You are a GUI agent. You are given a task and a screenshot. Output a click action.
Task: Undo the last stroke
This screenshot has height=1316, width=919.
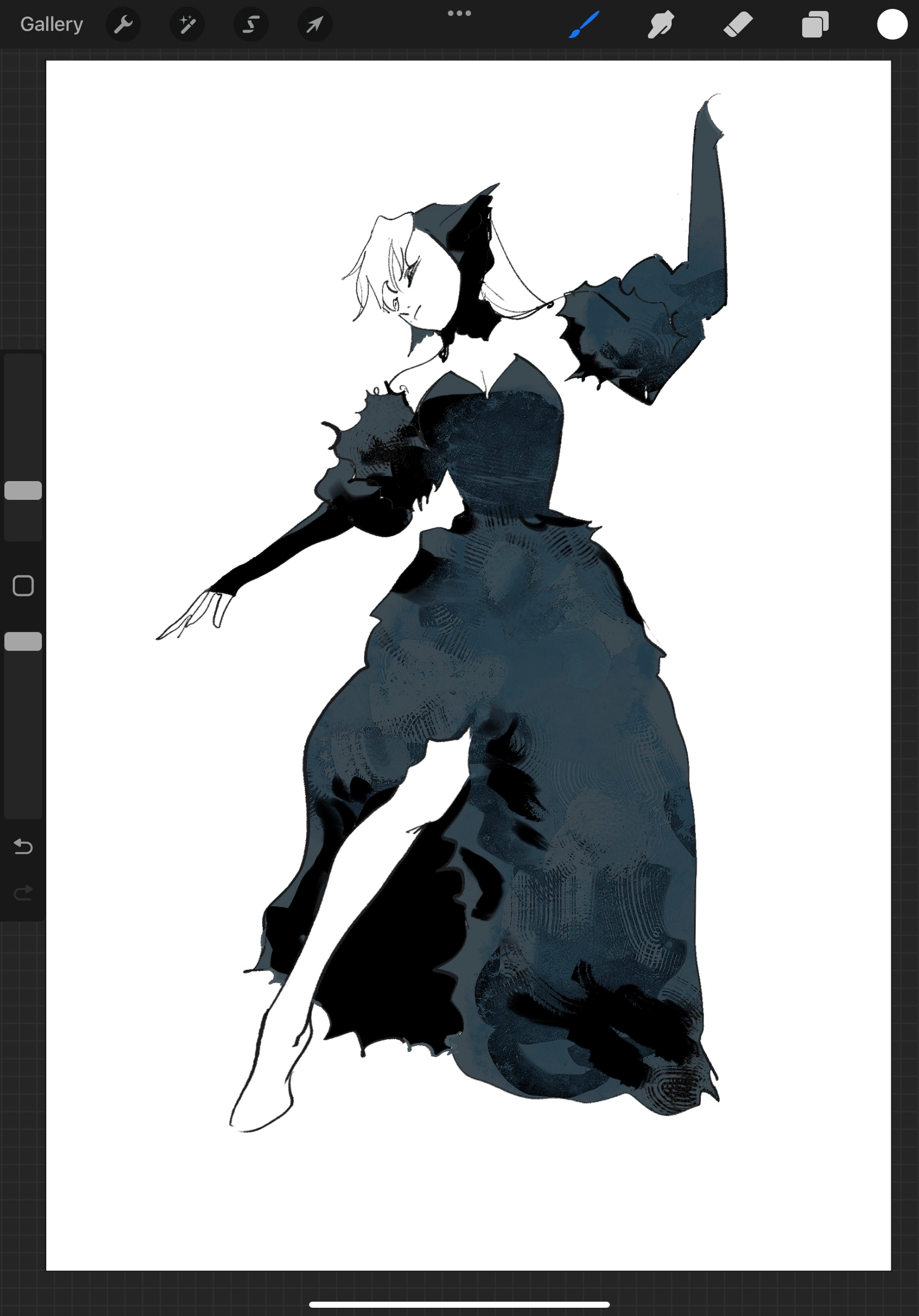coord(23,846)
